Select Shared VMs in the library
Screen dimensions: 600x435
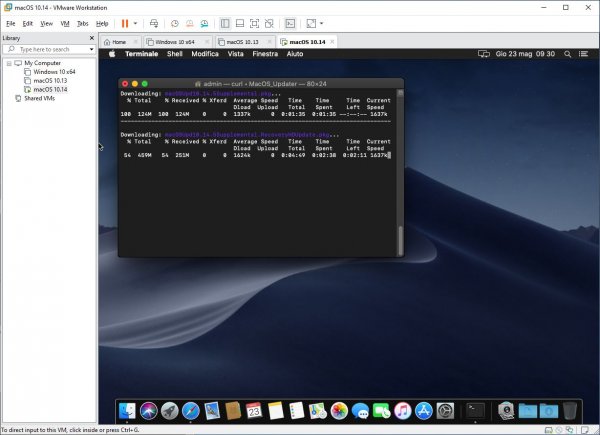[x=38, y=98]
